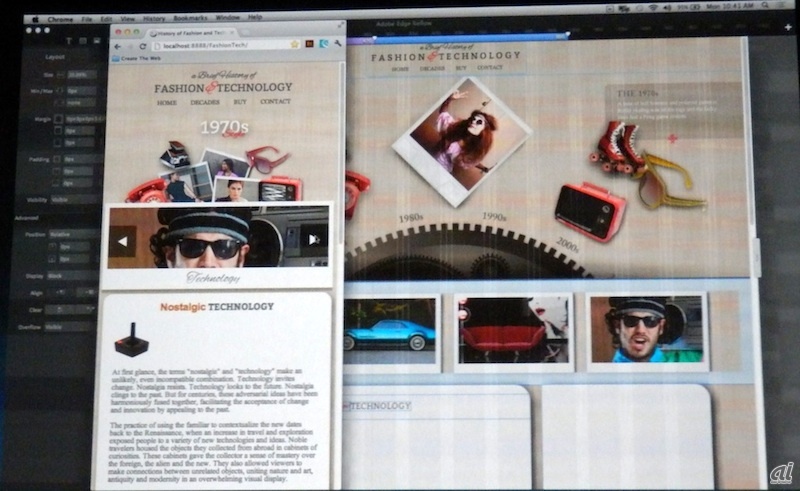Open the Help menu
The image size is (800, 491).
pyautogui.click(x=255, y=17)
